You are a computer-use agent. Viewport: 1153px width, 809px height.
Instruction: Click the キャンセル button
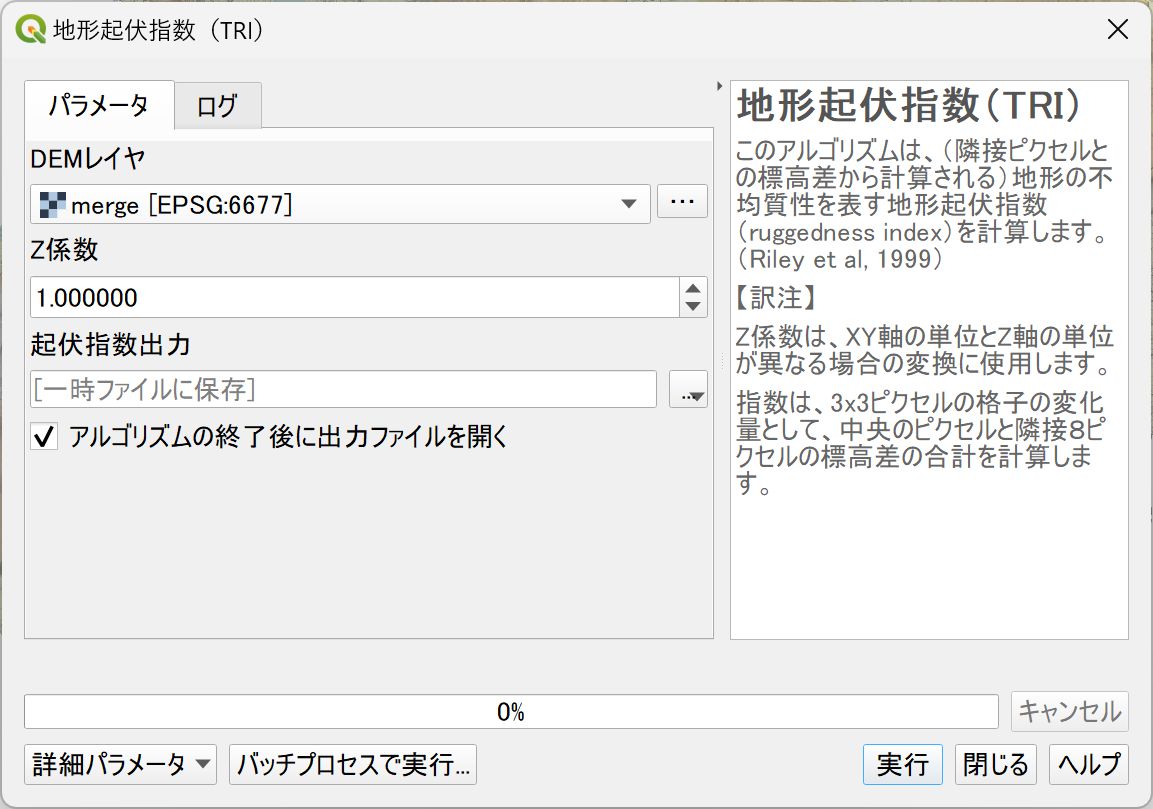(1069, 711)
